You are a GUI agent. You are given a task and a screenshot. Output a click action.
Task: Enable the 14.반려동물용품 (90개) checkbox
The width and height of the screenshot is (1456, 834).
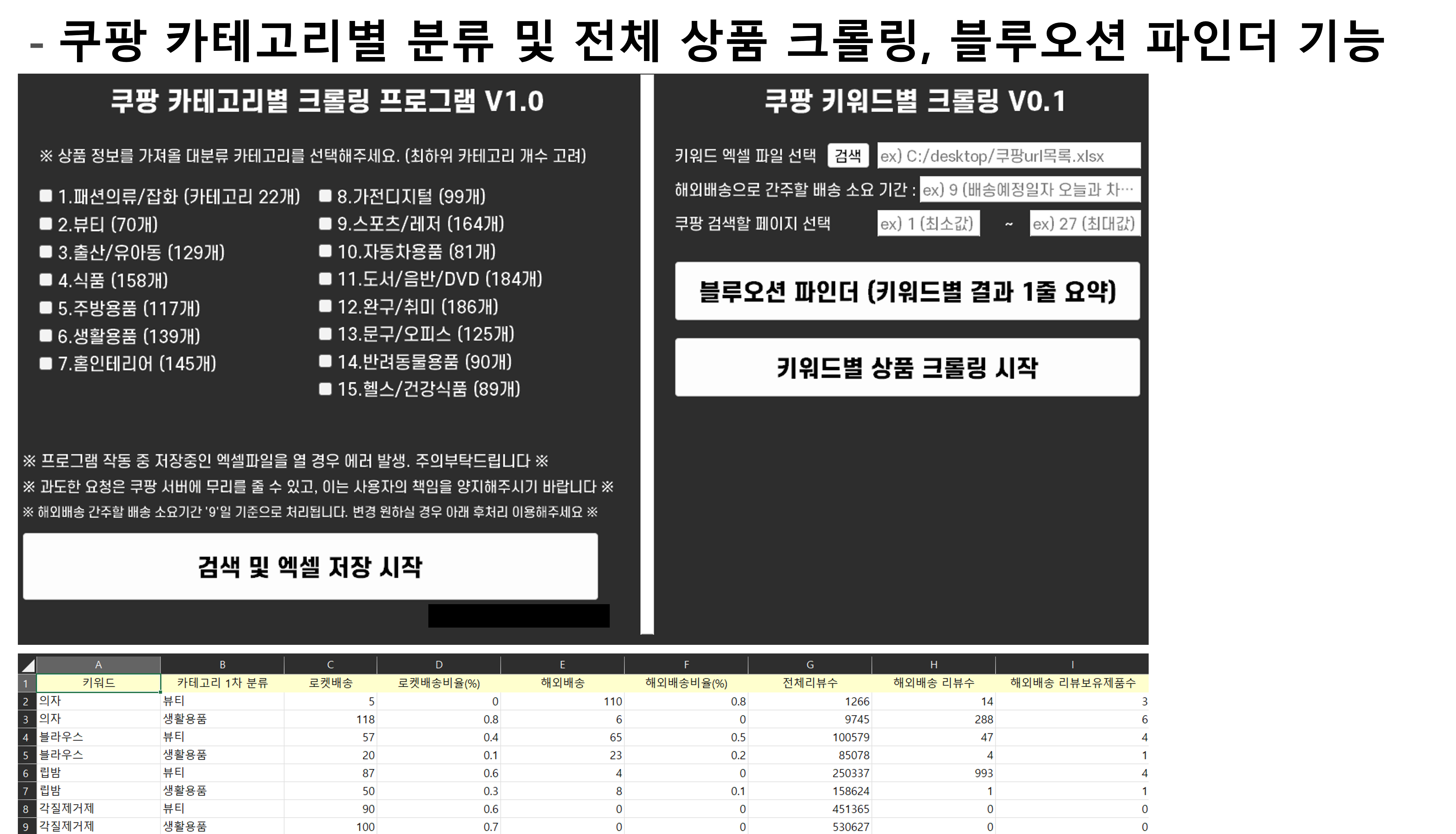(x=325, y=361)
